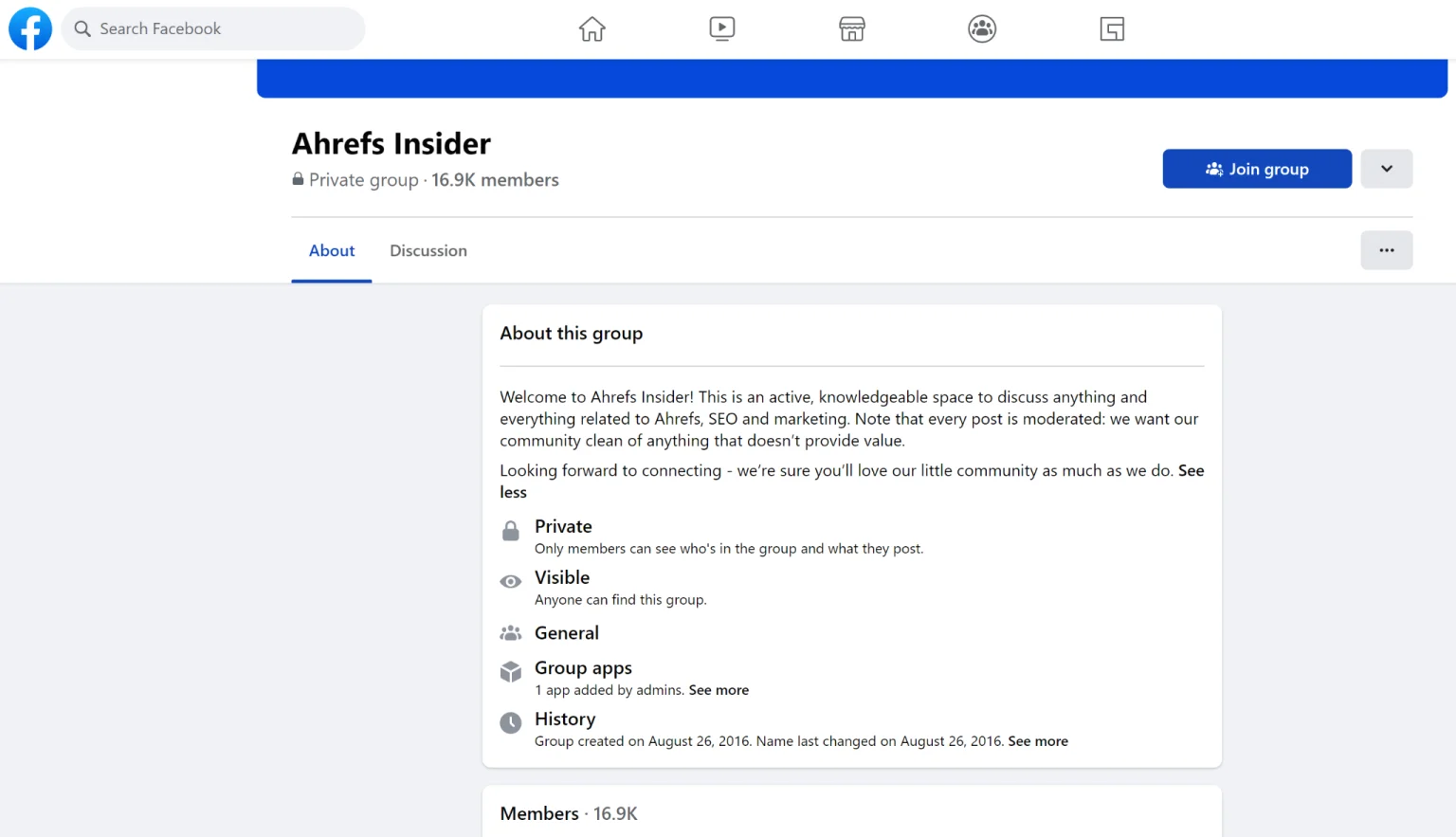The height and width of the screenshot is (837, 1456).
Task: Expand the dropdown arrow next to Join group
Action: tap(1386, 169)
